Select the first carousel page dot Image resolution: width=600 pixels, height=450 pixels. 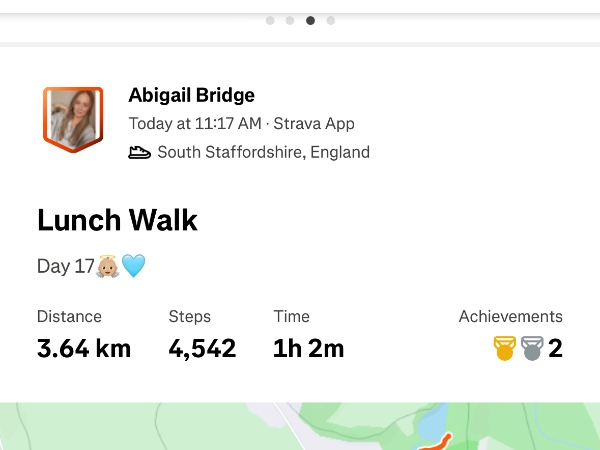[270, 20]
